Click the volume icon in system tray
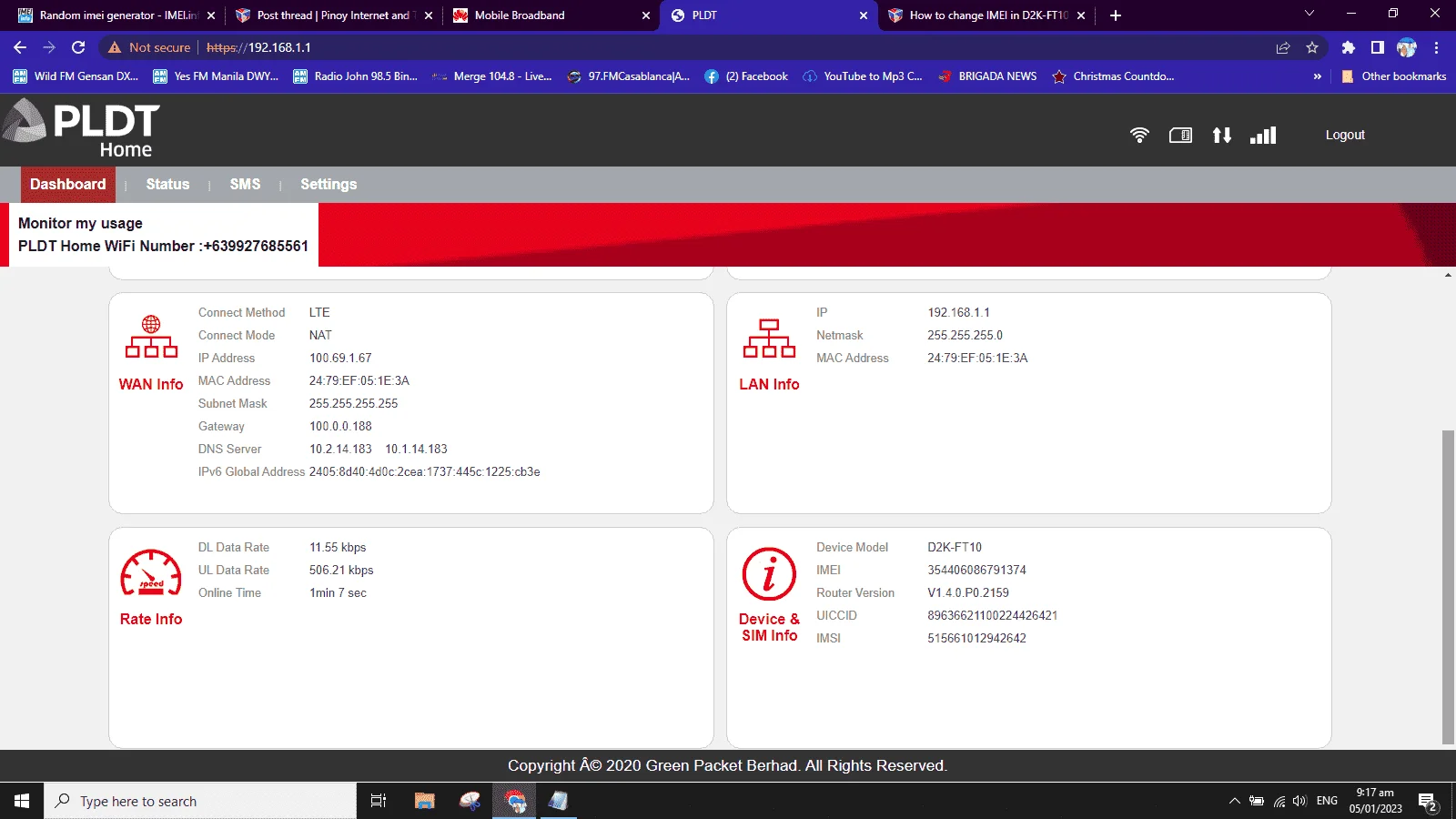 1299,801
